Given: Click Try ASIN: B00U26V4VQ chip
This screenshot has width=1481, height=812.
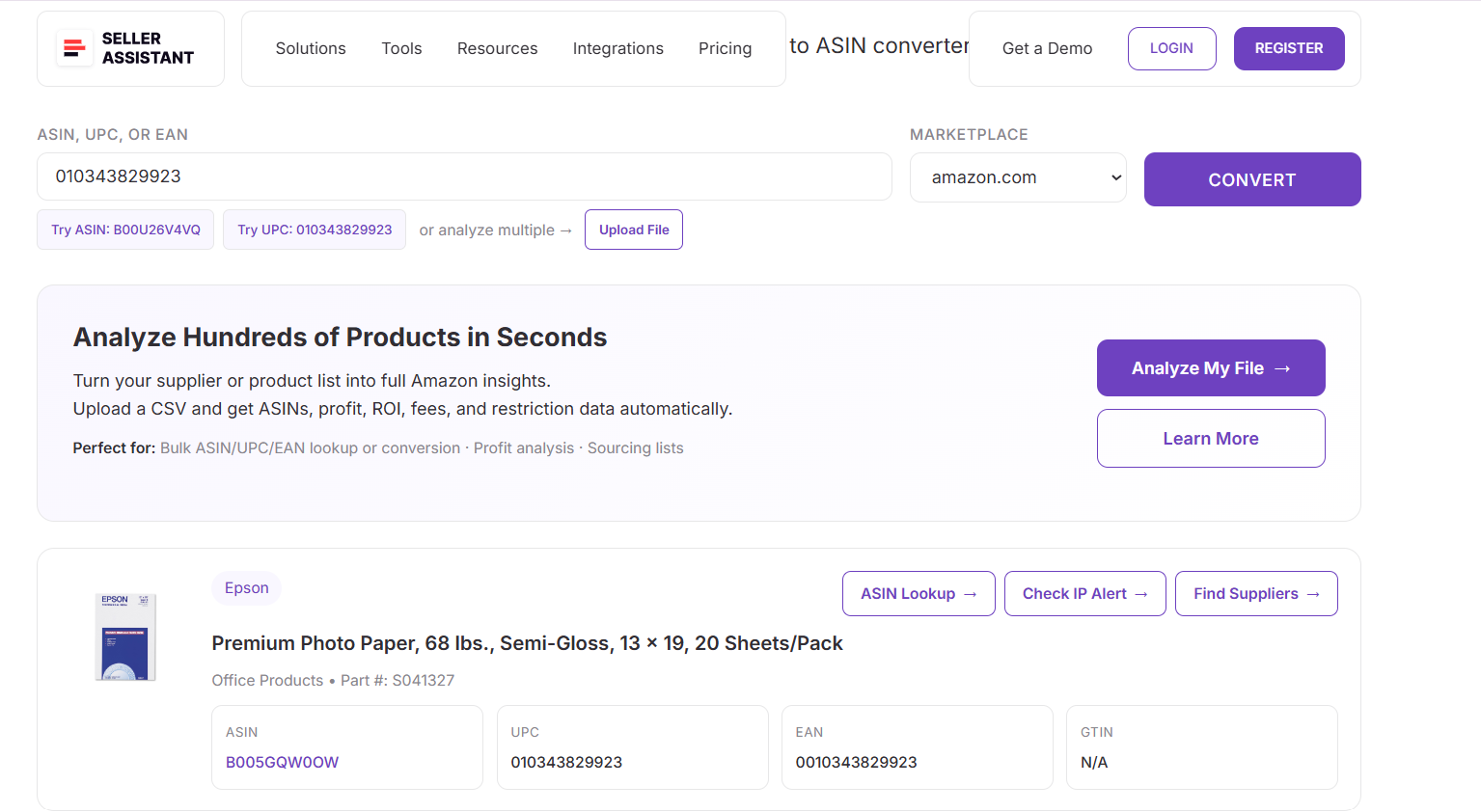Looking at the screenshot, I should coord(124,230).
